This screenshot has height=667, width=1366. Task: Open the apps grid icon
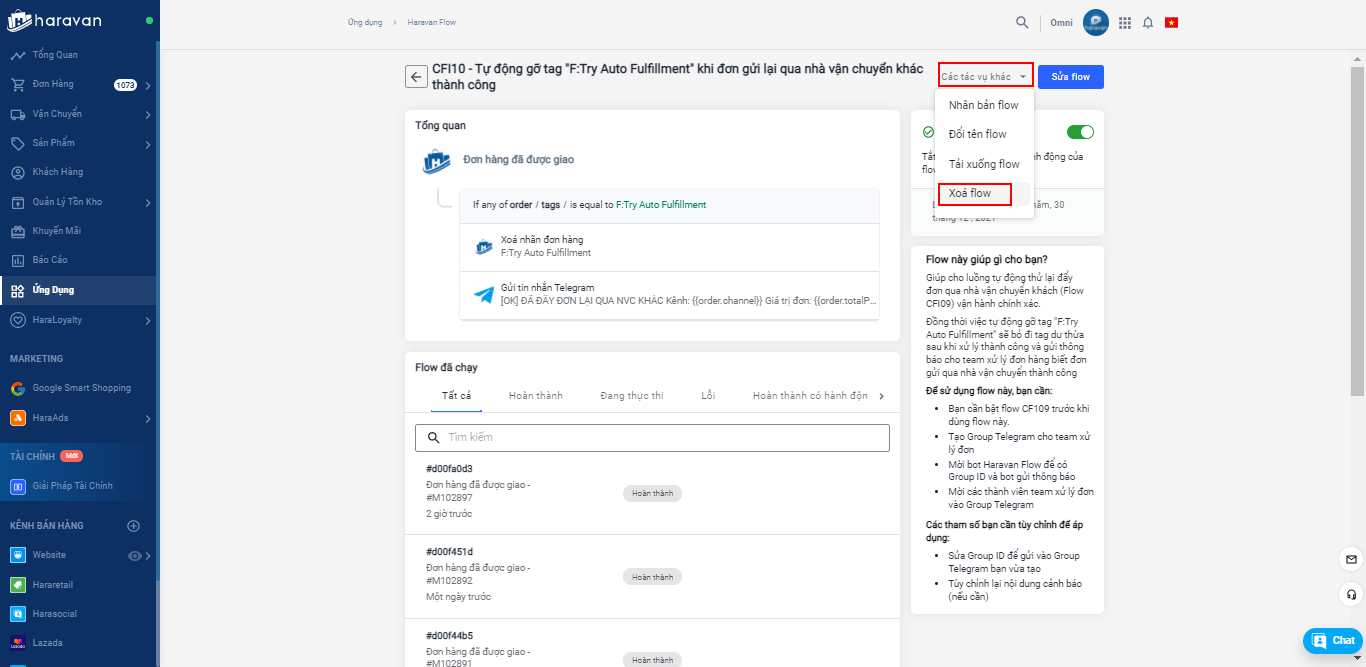tap(1125, 22)
